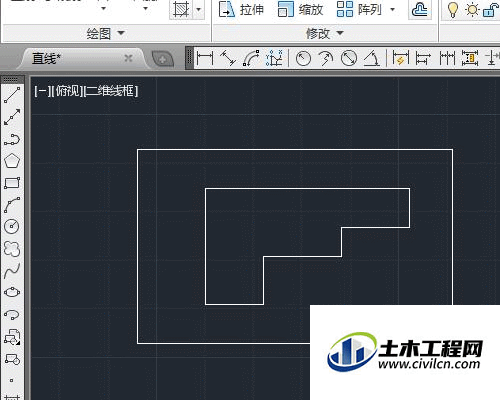The image size is (500, 400).
Task: Click the Continue dimension icon
Action: (447, 59)
